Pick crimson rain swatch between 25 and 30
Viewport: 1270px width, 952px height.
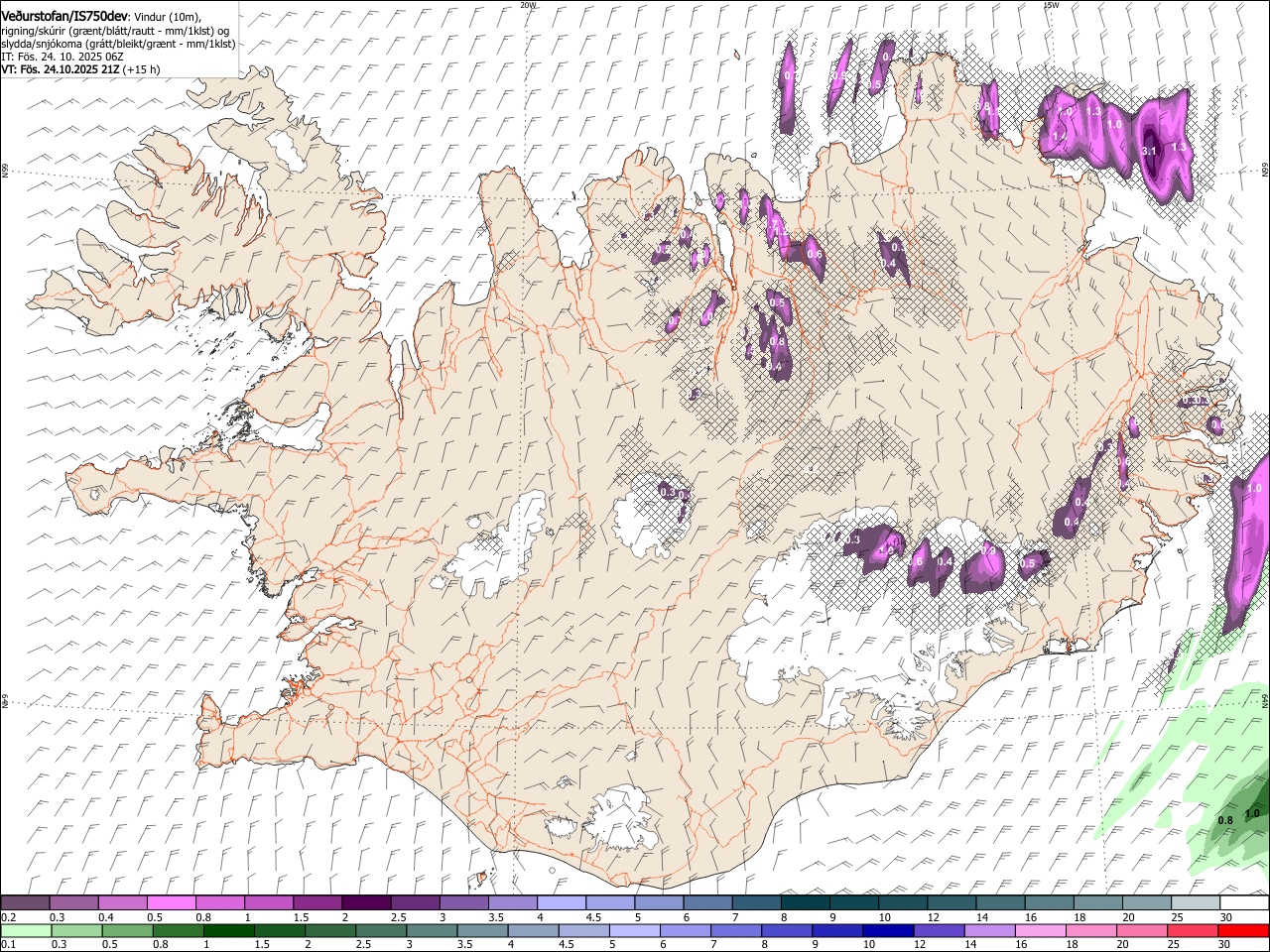[1193, 930]
